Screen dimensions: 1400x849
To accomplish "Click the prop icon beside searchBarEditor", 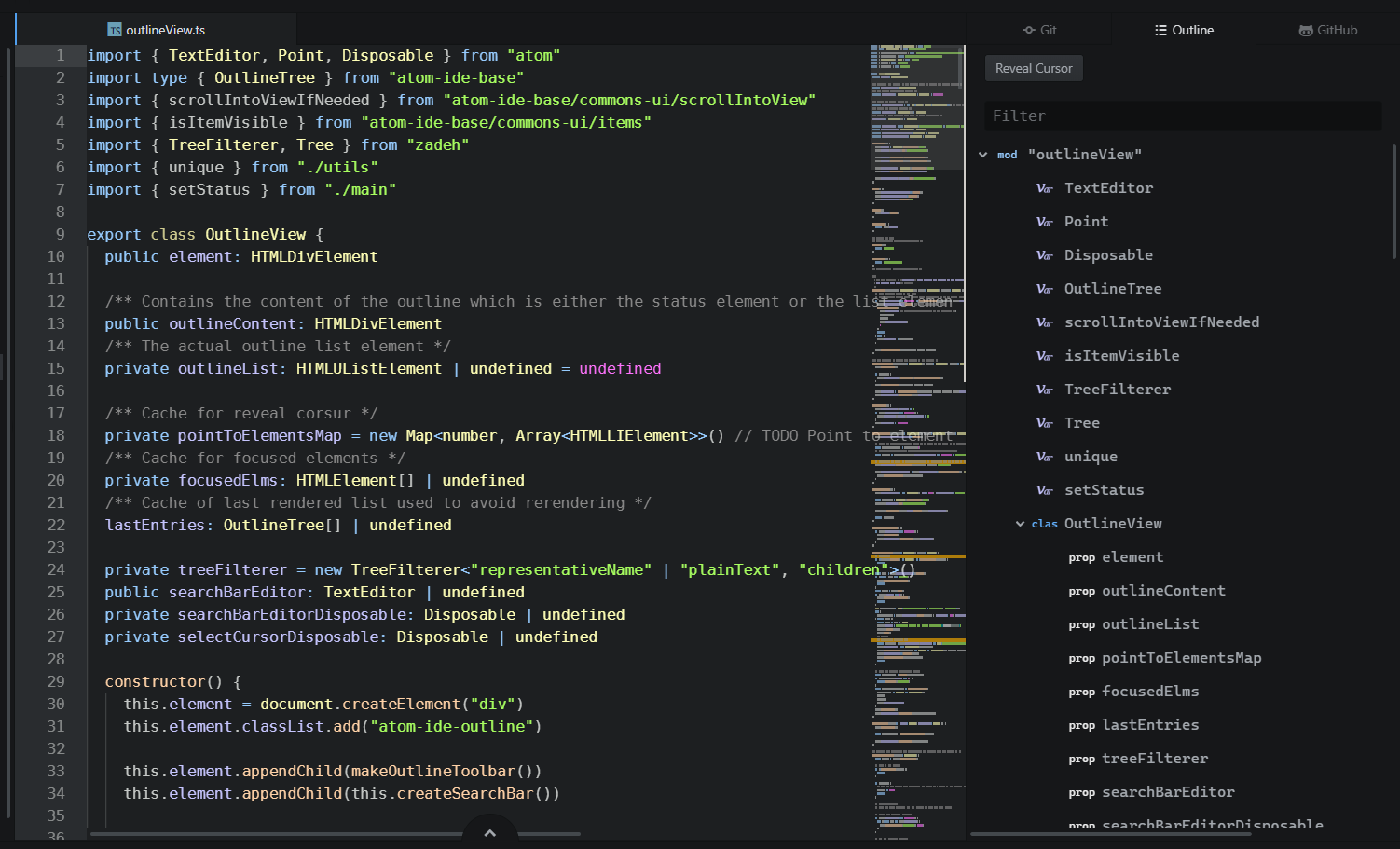I will [x=1082, y=792].
